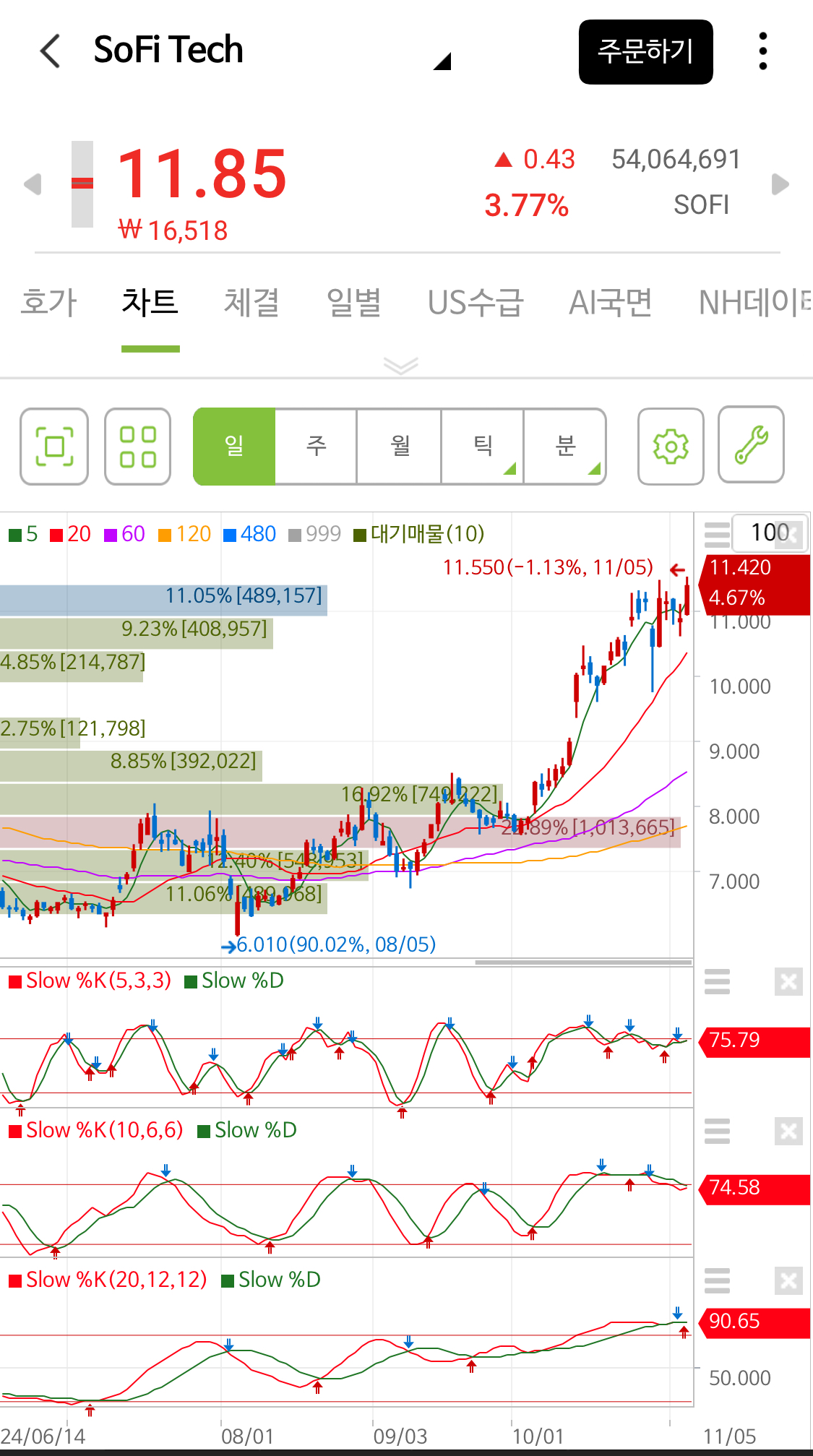Image resolution: width=813 pixels, height=1456 pixels.
Task: Open fullscreen chart view icon
Action: [54, 446]
